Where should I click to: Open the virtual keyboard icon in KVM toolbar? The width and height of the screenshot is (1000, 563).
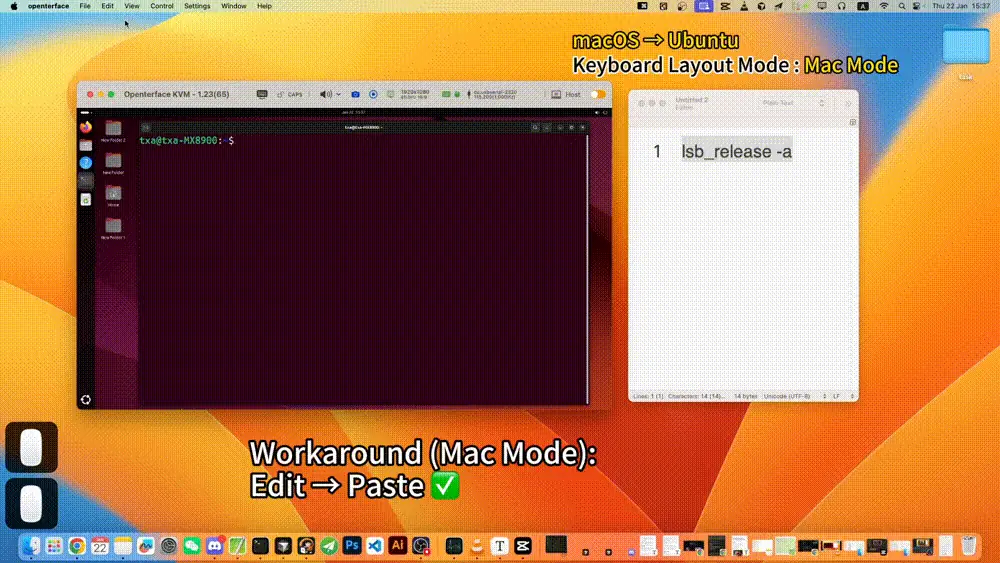(x=262, y=94)
